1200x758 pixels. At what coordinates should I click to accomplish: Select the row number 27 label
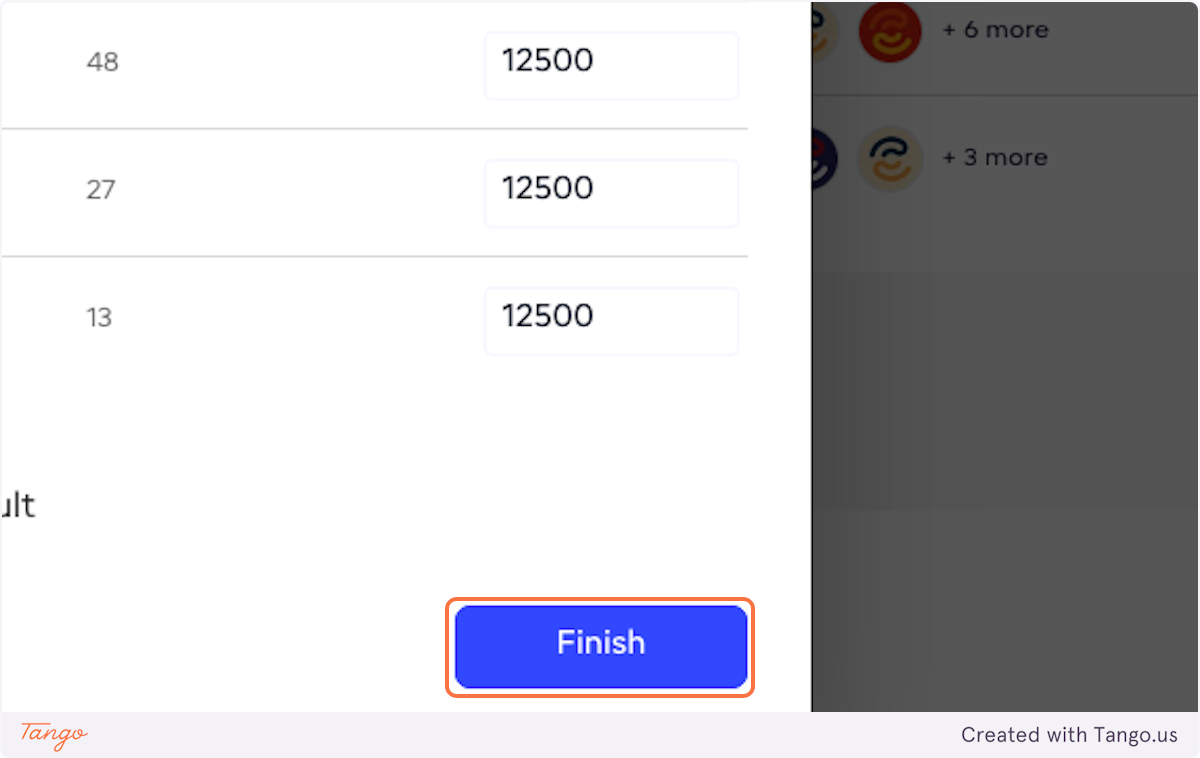coord(101,190)
